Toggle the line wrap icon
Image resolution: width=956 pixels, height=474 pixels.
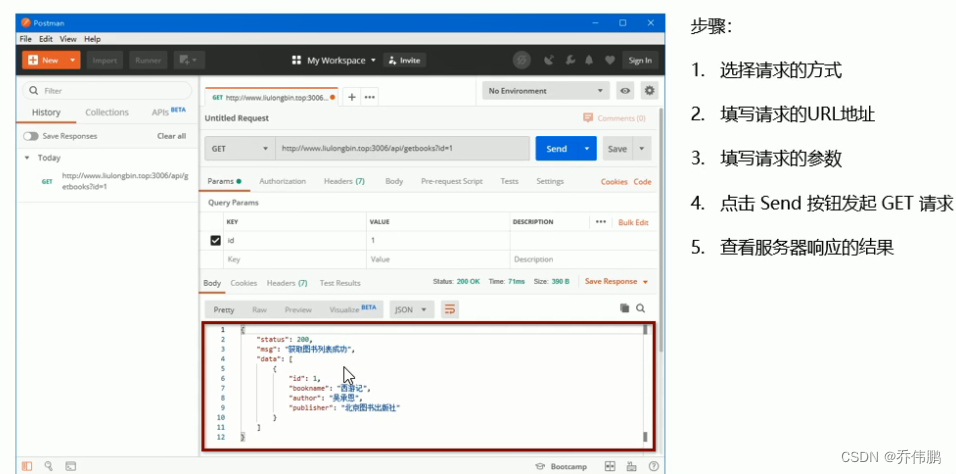tap(450, 310)
